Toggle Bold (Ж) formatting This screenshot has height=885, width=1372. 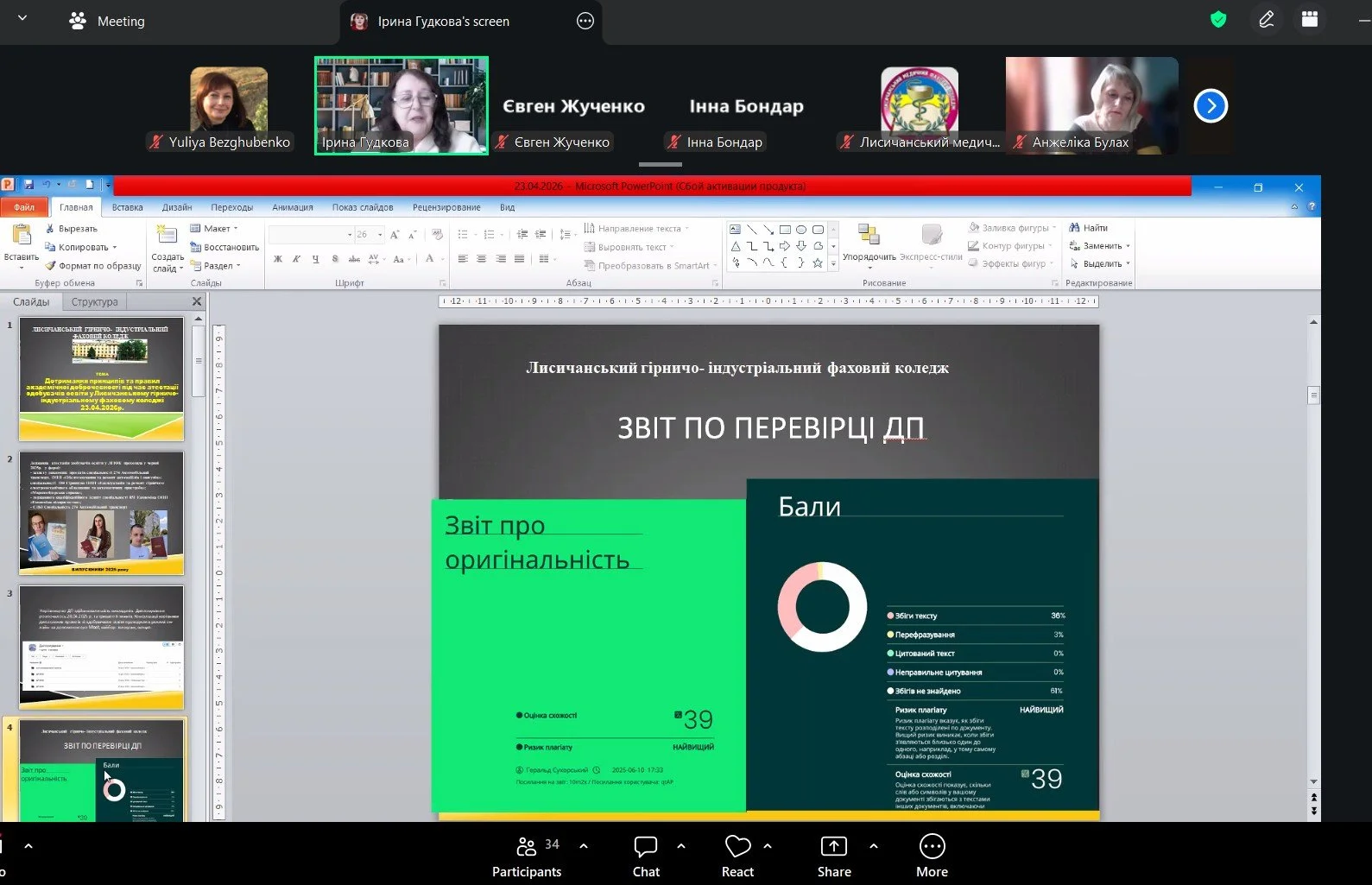[278, 258]
